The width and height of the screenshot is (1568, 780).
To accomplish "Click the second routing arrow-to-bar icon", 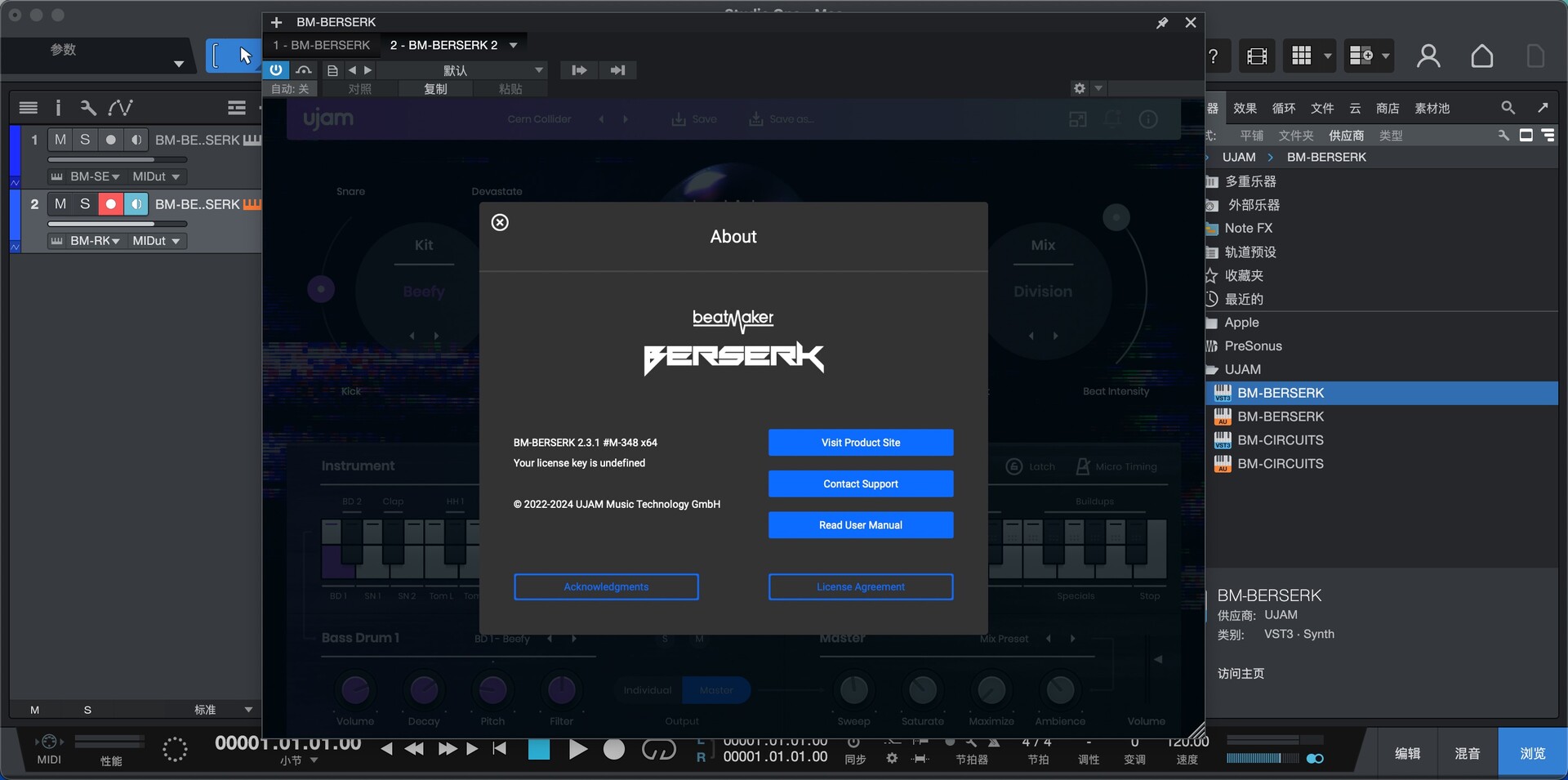I will pos(617,70).
